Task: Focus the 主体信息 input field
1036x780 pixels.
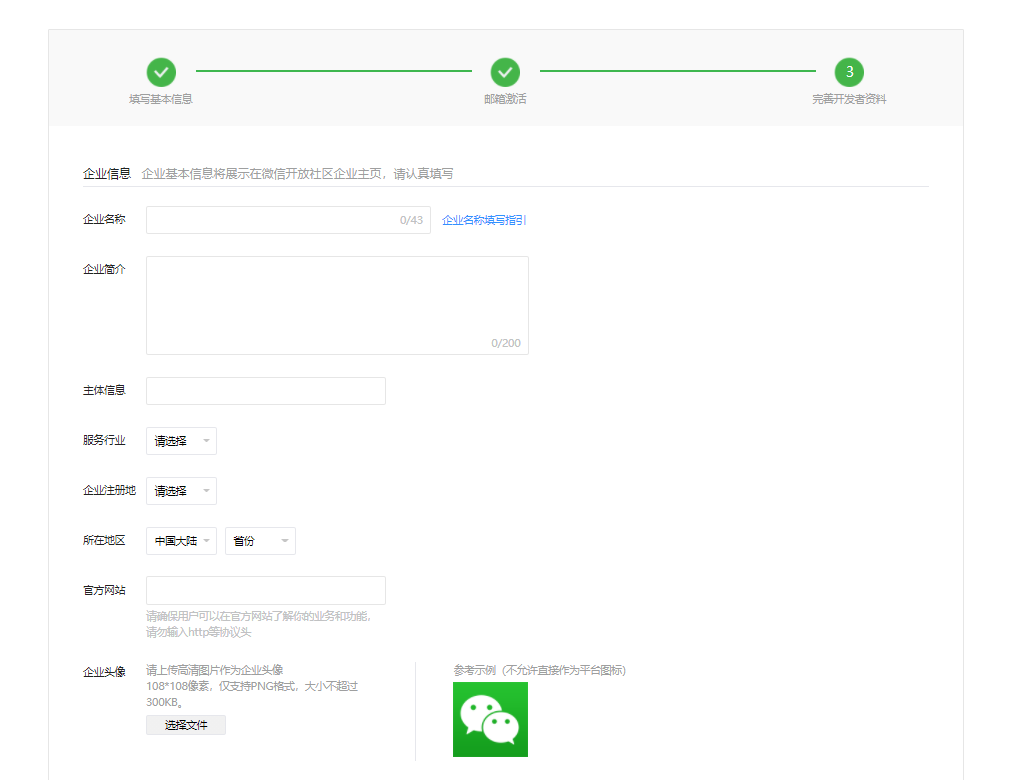Action: tap(265, 391)
